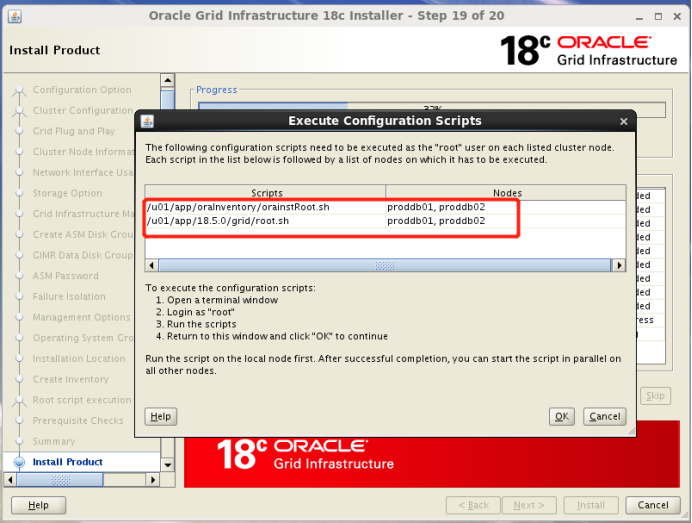Minimize the installer window
The width and height of the screenshot is (692, 523).
(x=639, y=17)
